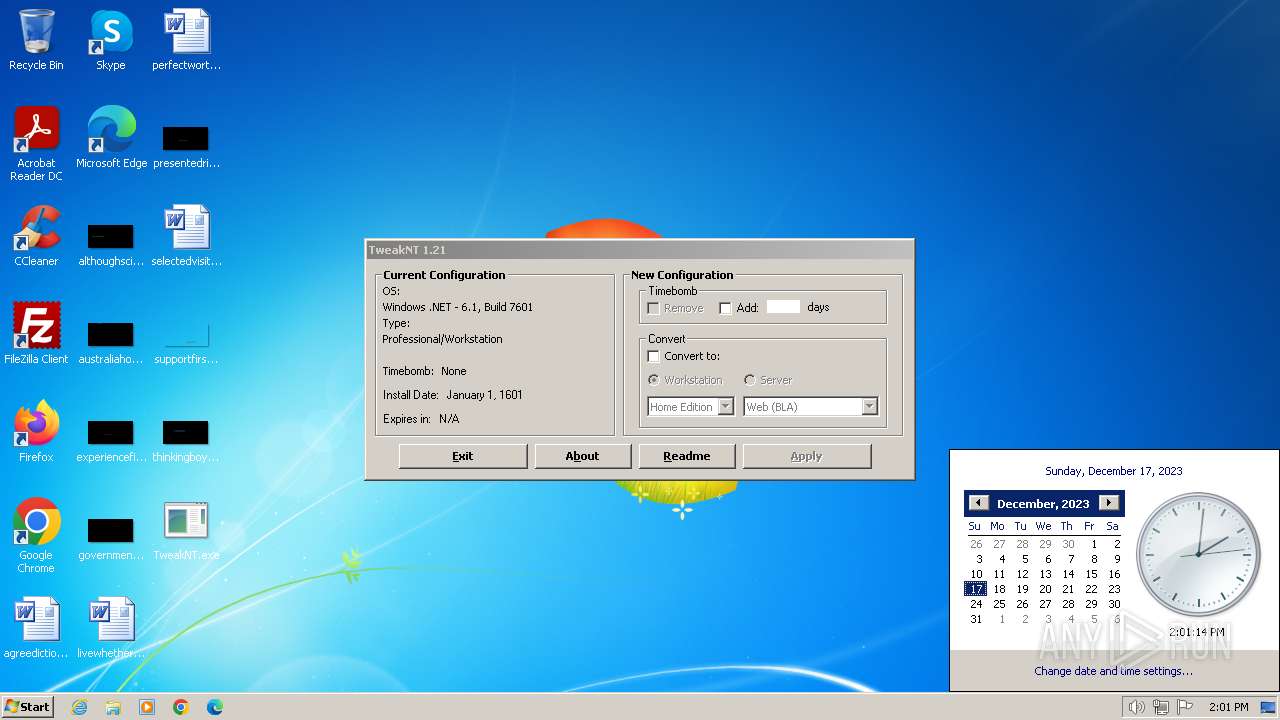Open the media player taskbar icon
Viewport: 1280px width, 720px height.
click(x=147, y=707)
